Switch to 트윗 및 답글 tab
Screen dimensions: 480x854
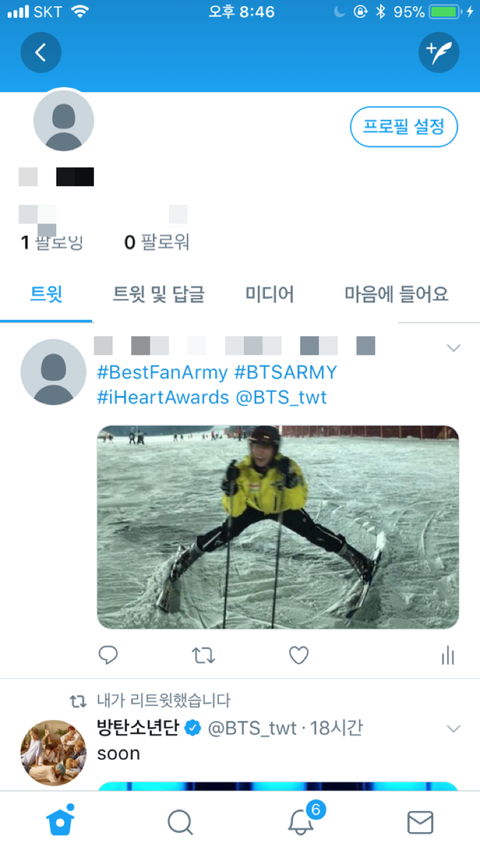[x=159, y=294]
